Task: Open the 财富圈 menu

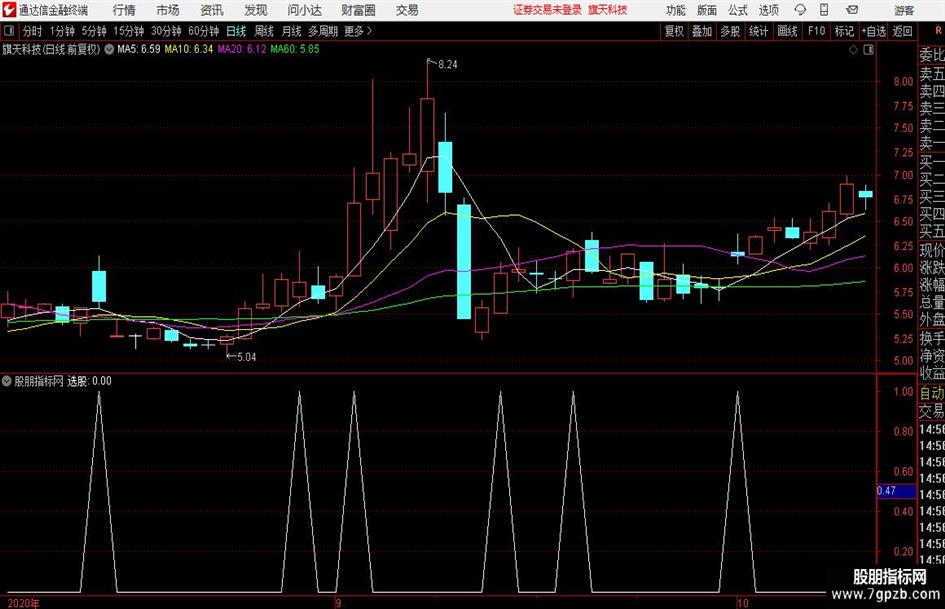Action: click(358, 10)
